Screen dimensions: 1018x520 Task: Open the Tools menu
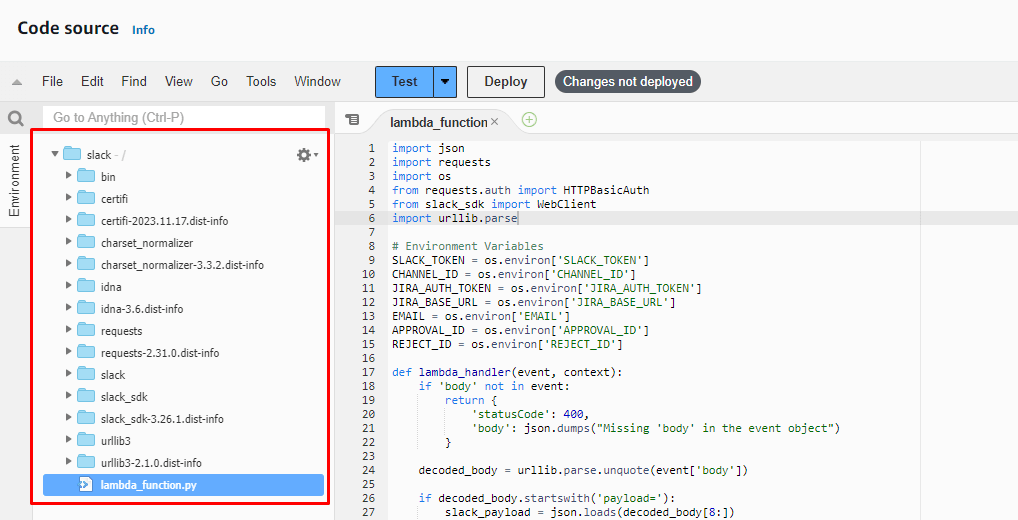pyautogui.click(x=261, y=82)
